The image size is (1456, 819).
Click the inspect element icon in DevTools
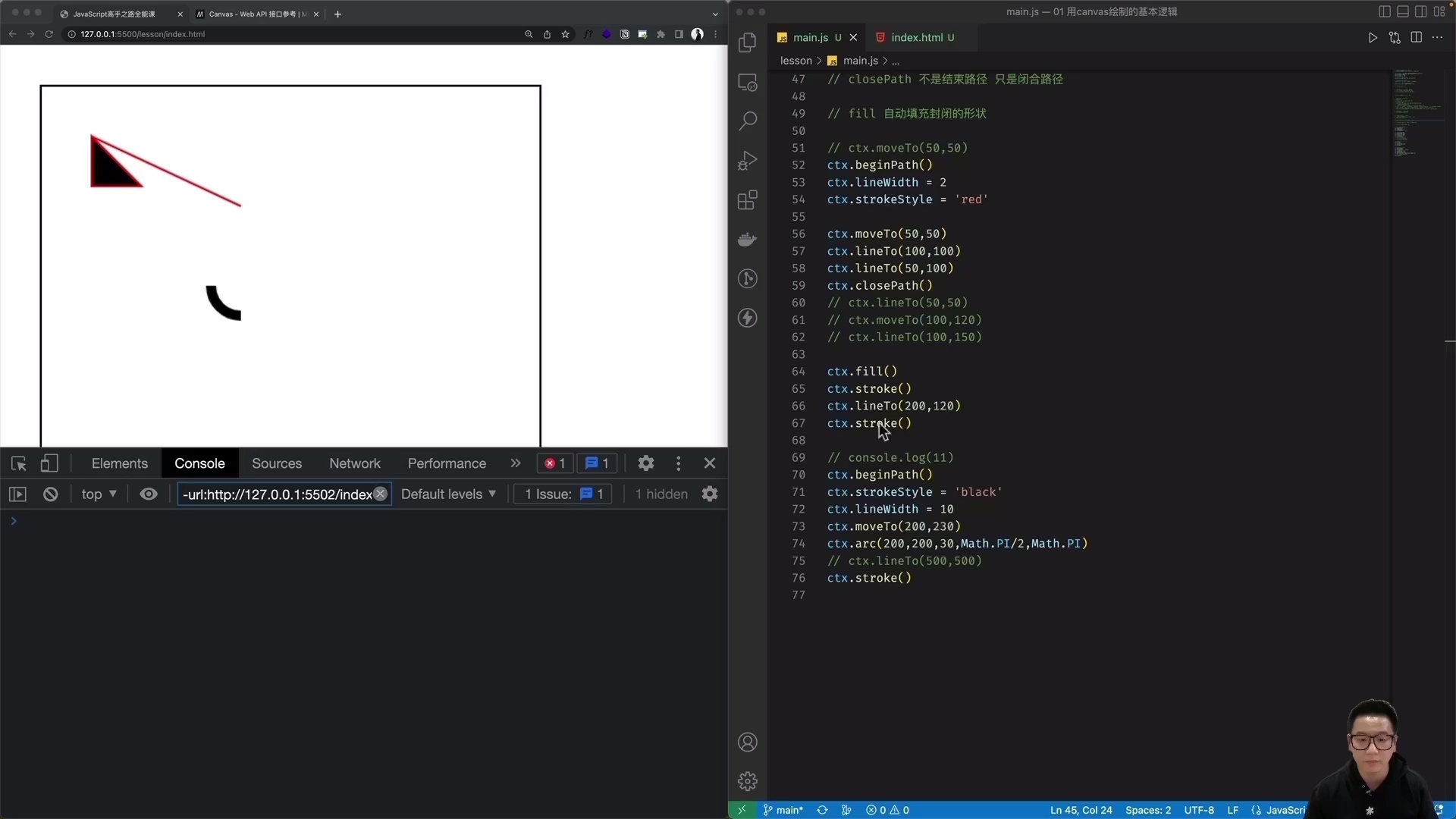pos(18,463)
